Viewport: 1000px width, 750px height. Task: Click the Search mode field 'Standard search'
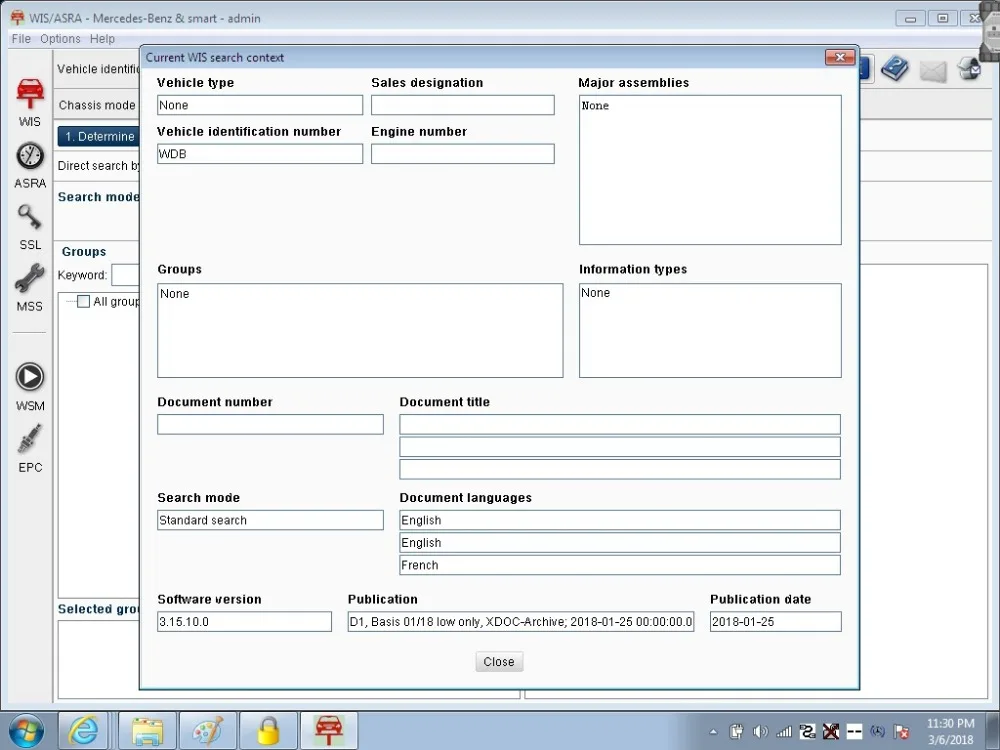coord(270,520)
